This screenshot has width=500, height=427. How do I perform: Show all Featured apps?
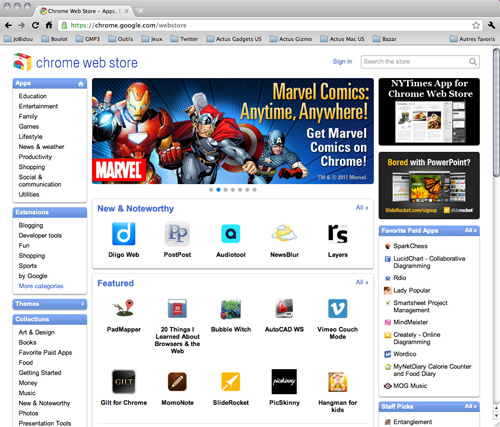(x=362, y=282)
